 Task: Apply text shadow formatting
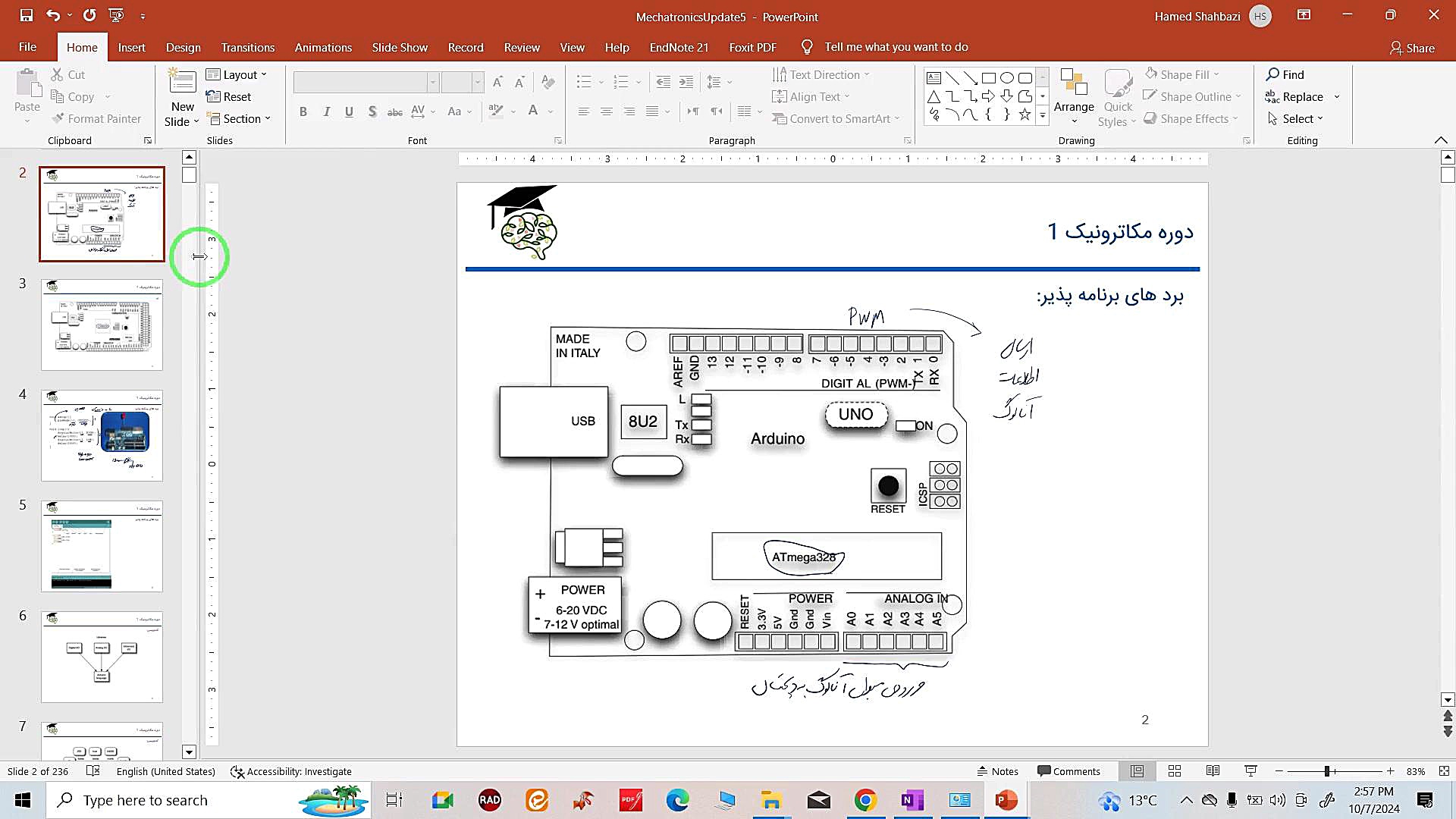372,111
